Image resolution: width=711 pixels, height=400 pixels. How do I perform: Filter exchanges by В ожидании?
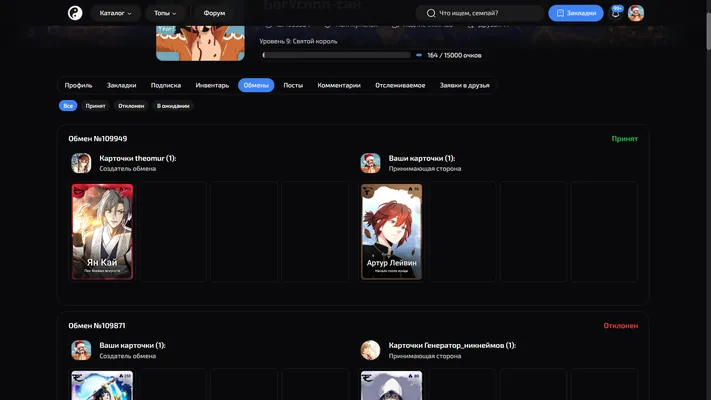(x=173, y=106)
